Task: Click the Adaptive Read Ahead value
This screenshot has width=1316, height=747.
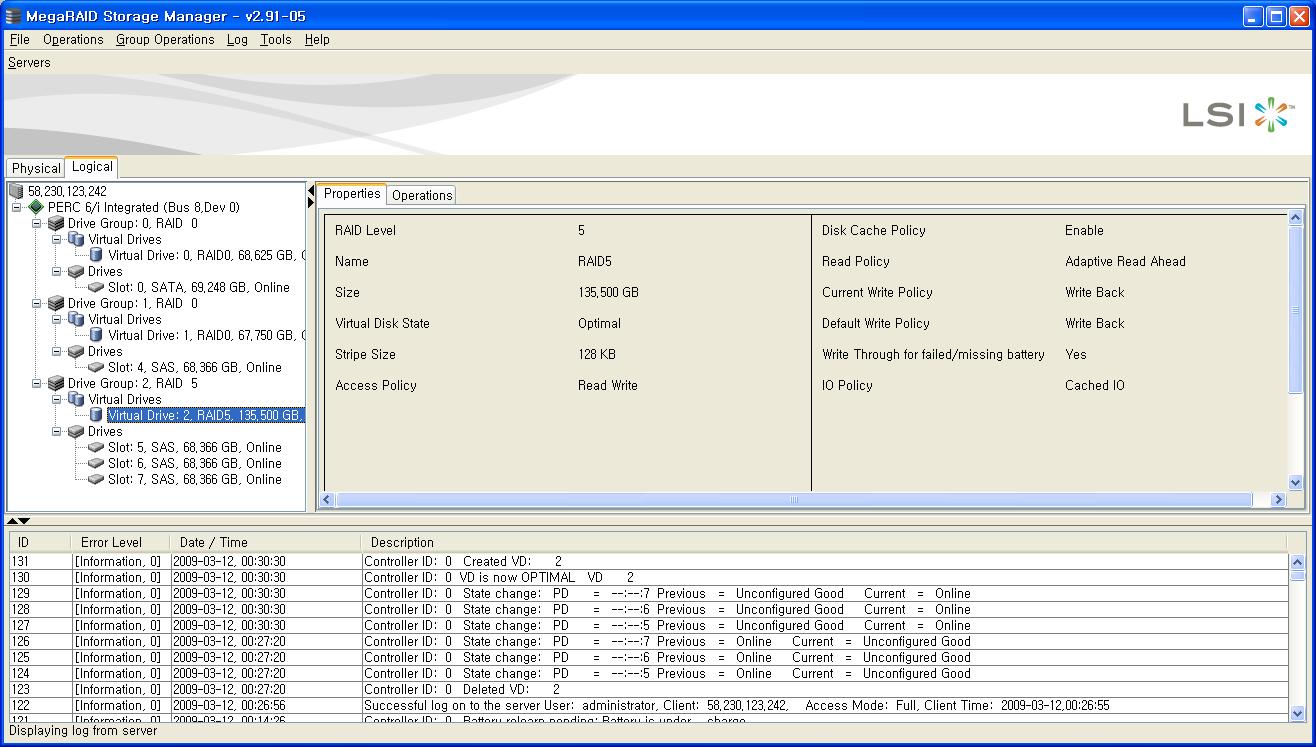Action: coord(1125,261)
